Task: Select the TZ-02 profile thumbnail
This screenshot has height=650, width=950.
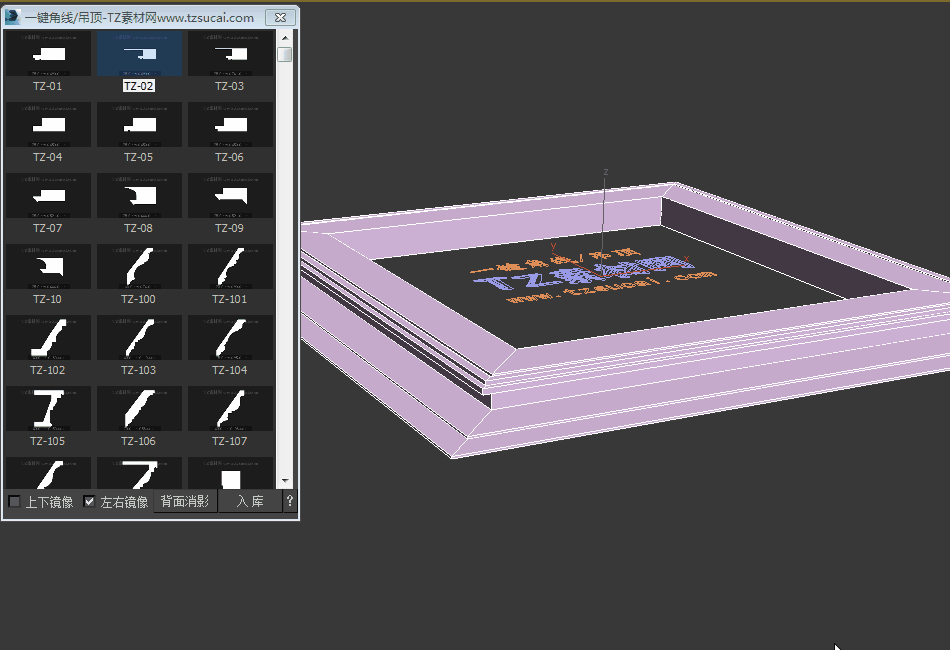Action: pyautogui.click(x=139, y=54)
